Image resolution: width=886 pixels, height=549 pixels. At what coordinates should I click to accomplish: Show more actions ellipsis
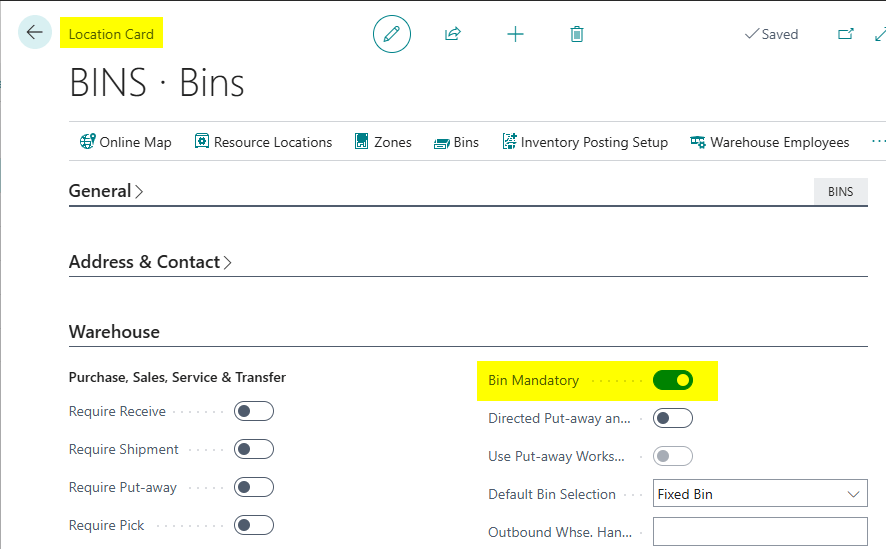pyautogui.click(x=878, y=142)
